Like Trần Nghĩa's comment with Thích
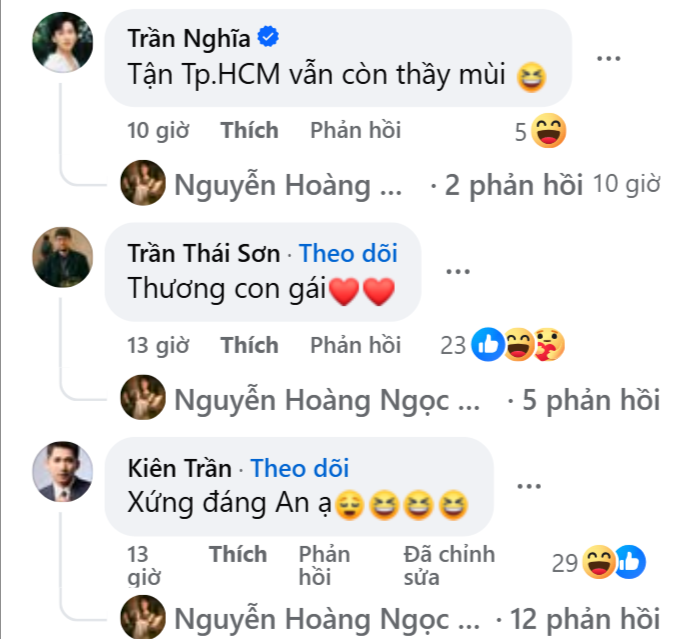The image size is (682, 639). click(249, 130)
